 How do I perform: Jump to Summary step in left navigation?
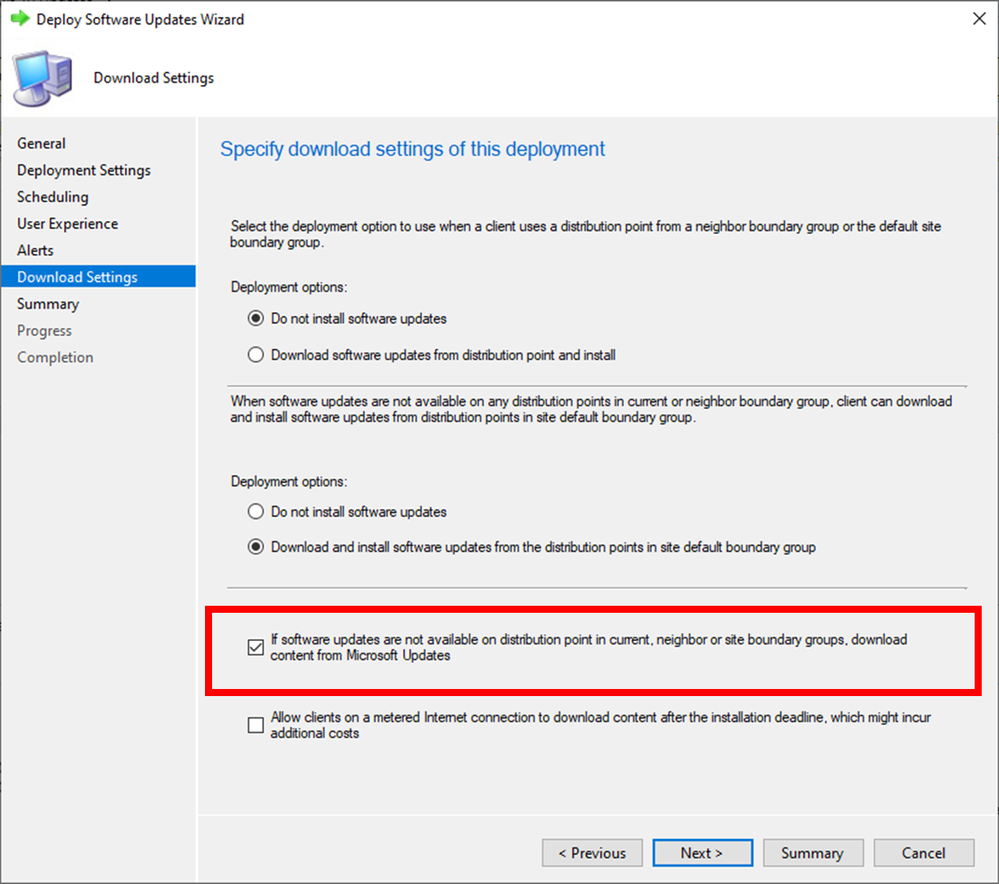(x=48, y=304)
